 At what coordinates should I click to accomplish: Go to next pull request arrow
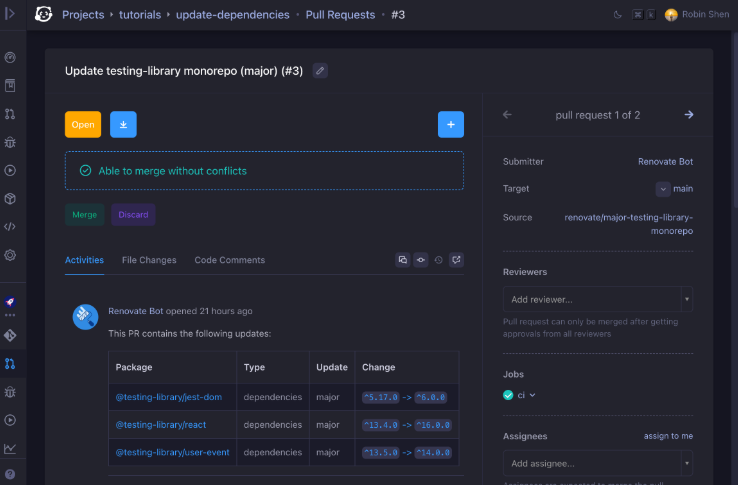689,114
